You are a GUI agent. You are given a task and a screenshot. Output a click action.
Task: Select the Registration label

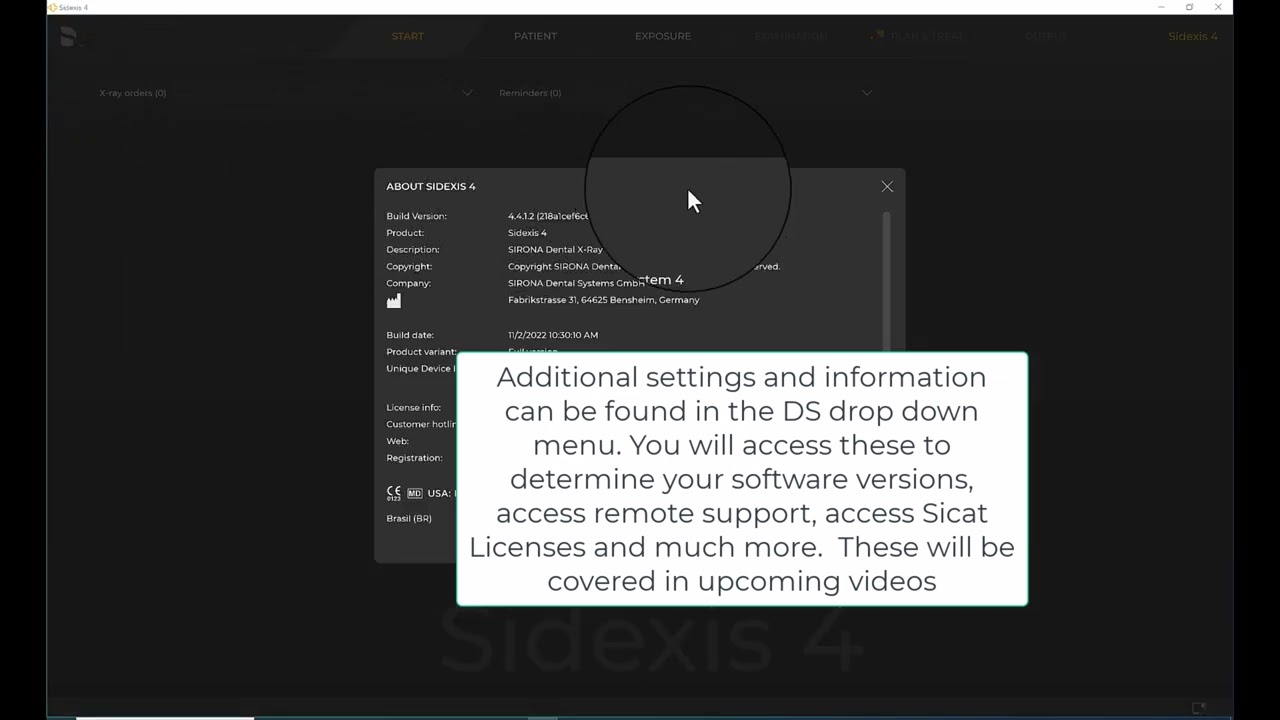414,458
